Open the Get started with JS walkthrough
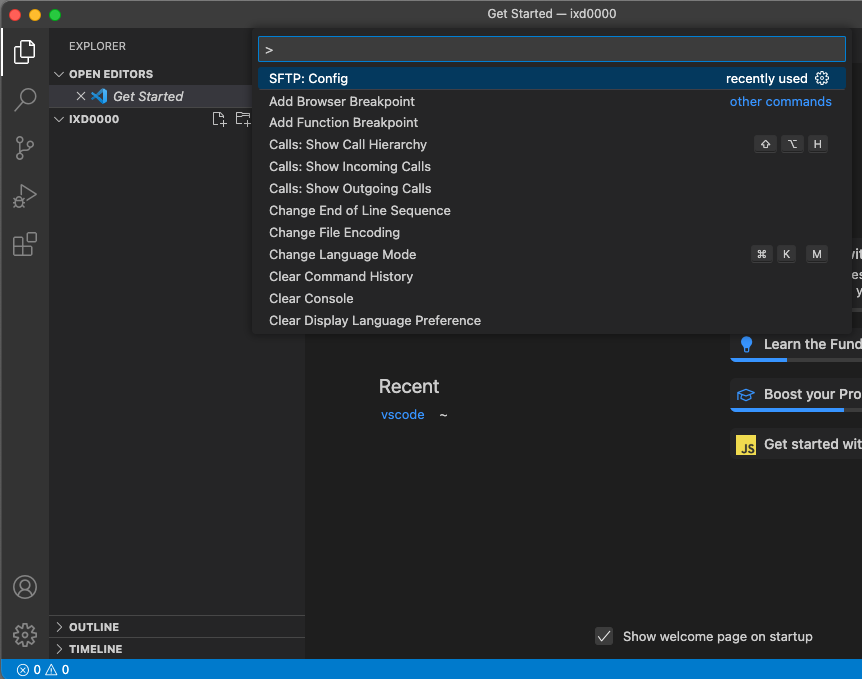Image resolution: width=862 pixels, height=679 pixels. coord(796,444)
